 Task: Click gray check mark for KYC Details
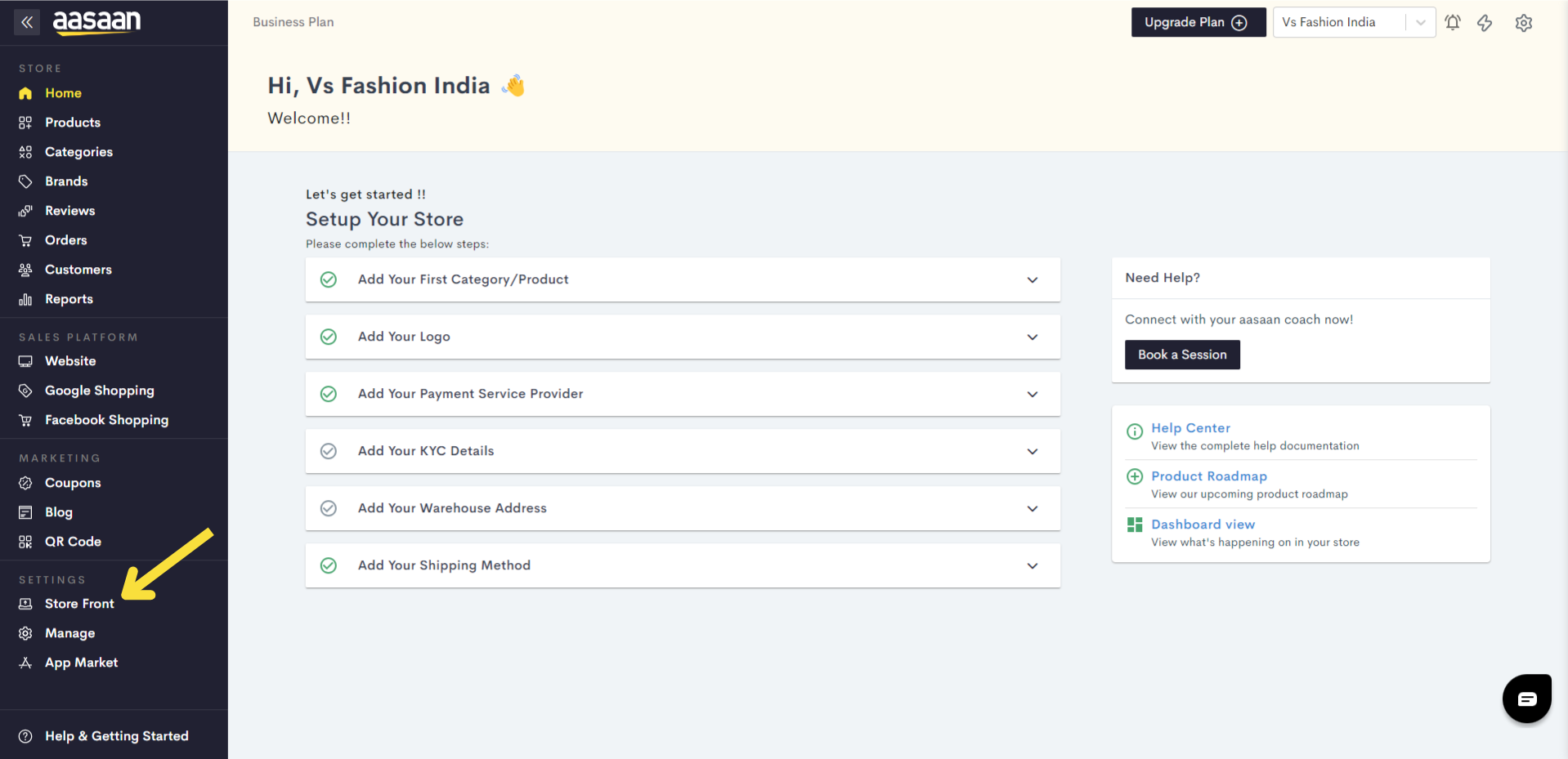click(329, 451)
